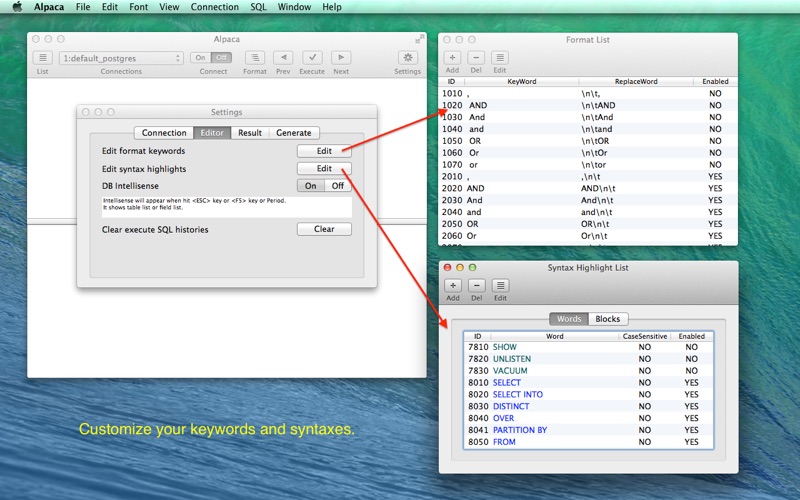
Task: Select row 2060 Or in Format List
Action: point(588,236)
